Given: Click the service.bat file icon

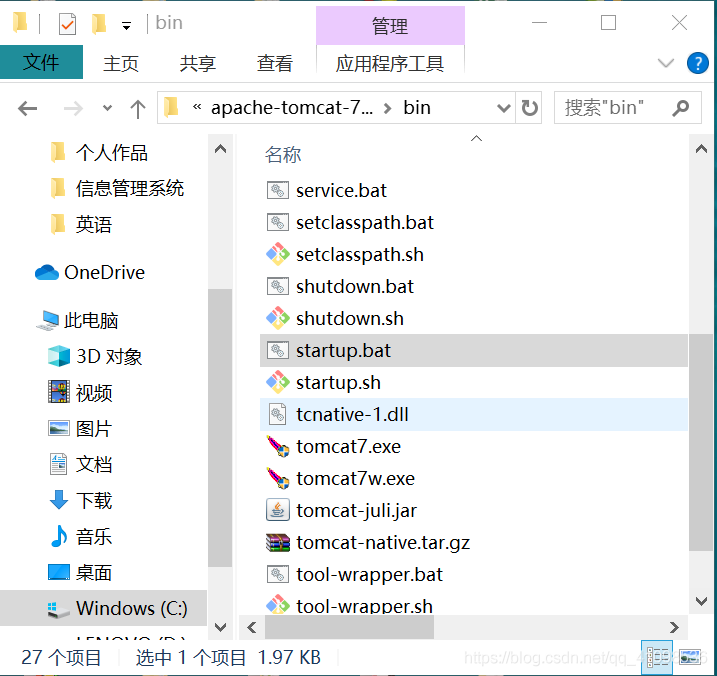Looking at the screenshot, I should pyautogui.click(x=278, y=190).
